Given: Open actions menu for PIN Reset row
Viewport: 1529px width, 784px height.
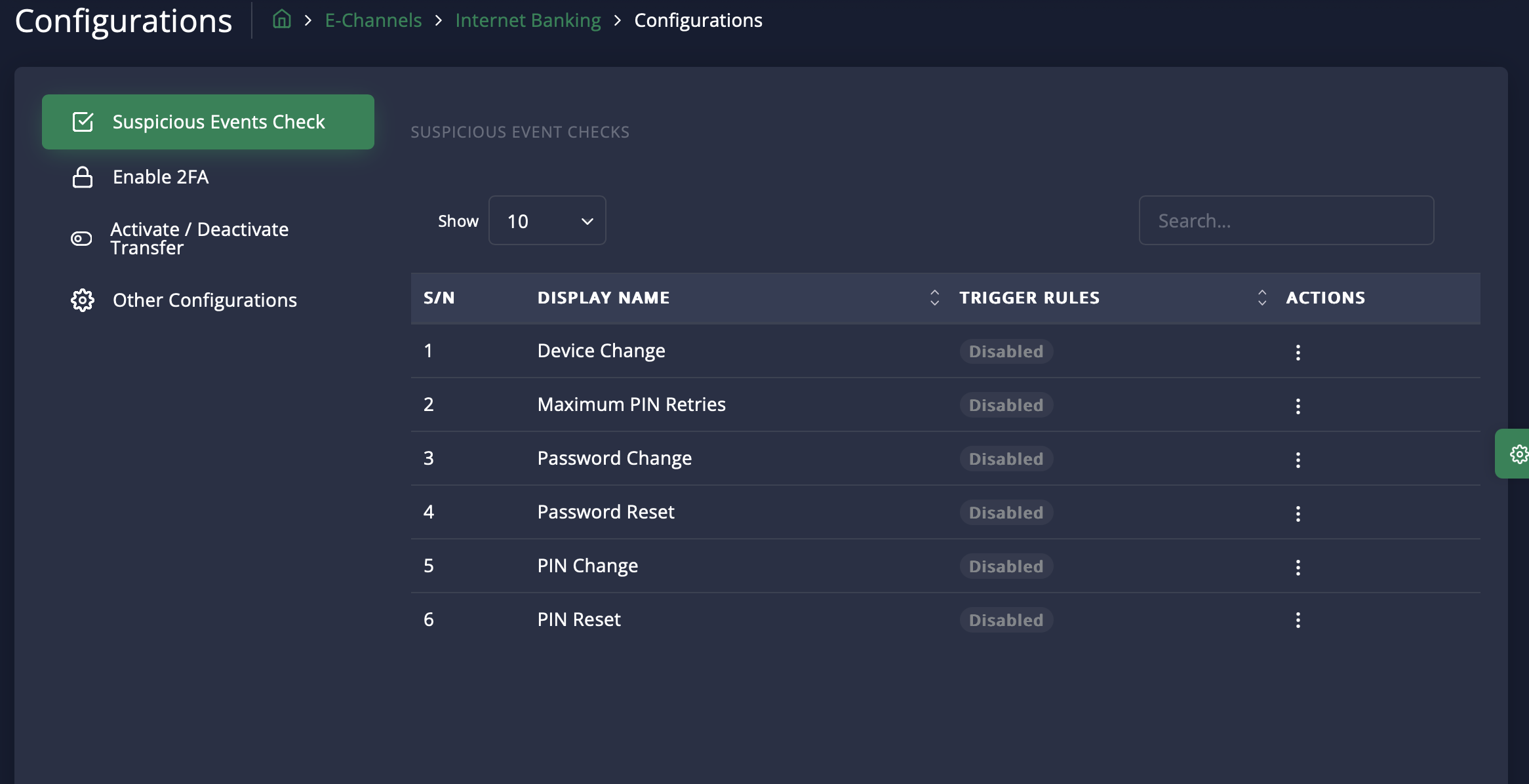Looking at the screenshot, I should (x=1298, y=620).
